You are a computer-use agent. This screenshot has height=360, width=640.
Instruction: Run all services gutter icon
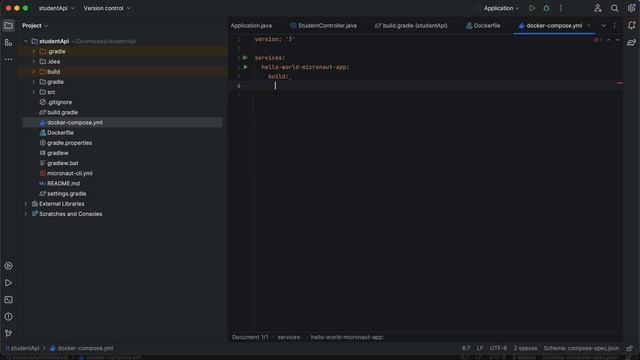coord(245,58)
